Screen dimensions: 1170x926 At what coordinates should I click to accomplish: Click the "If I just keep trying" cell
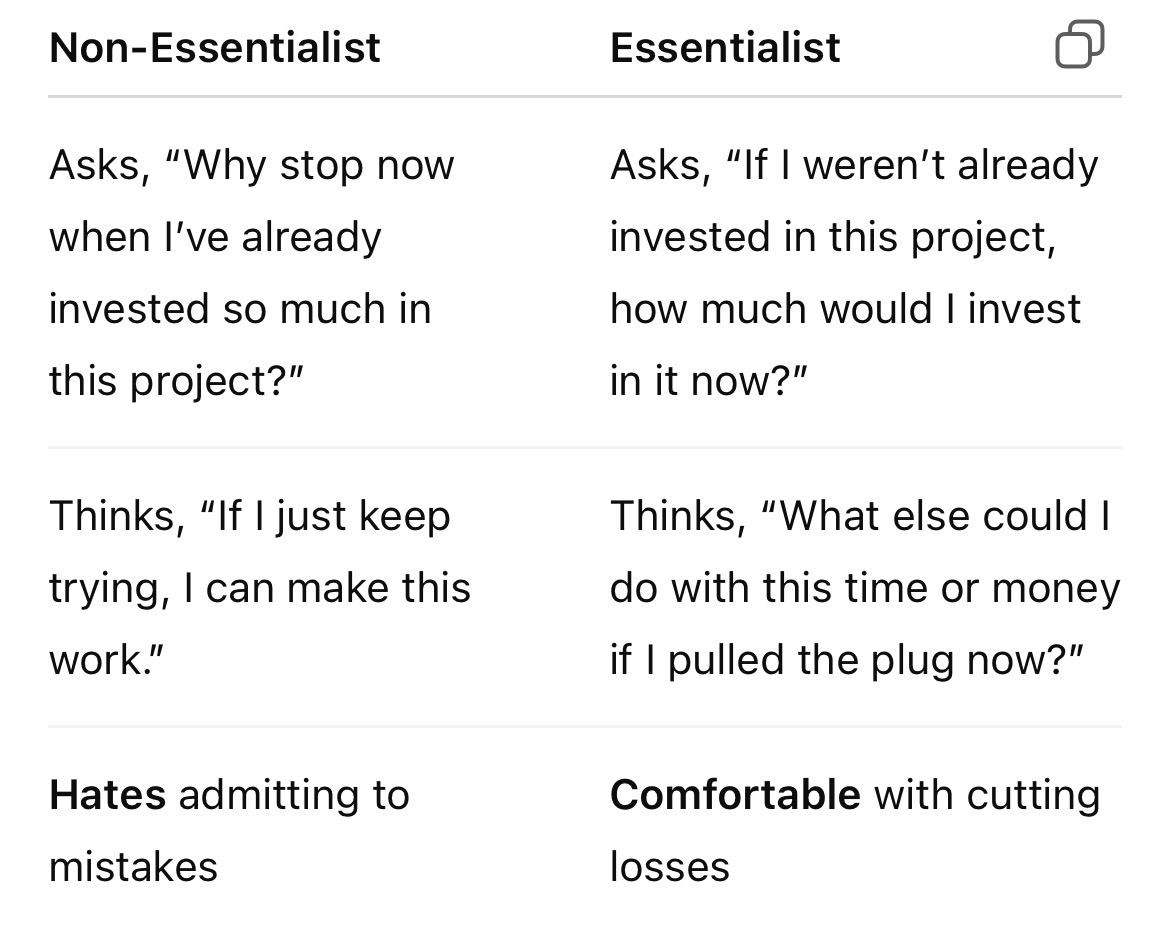[x=260, y=588]
